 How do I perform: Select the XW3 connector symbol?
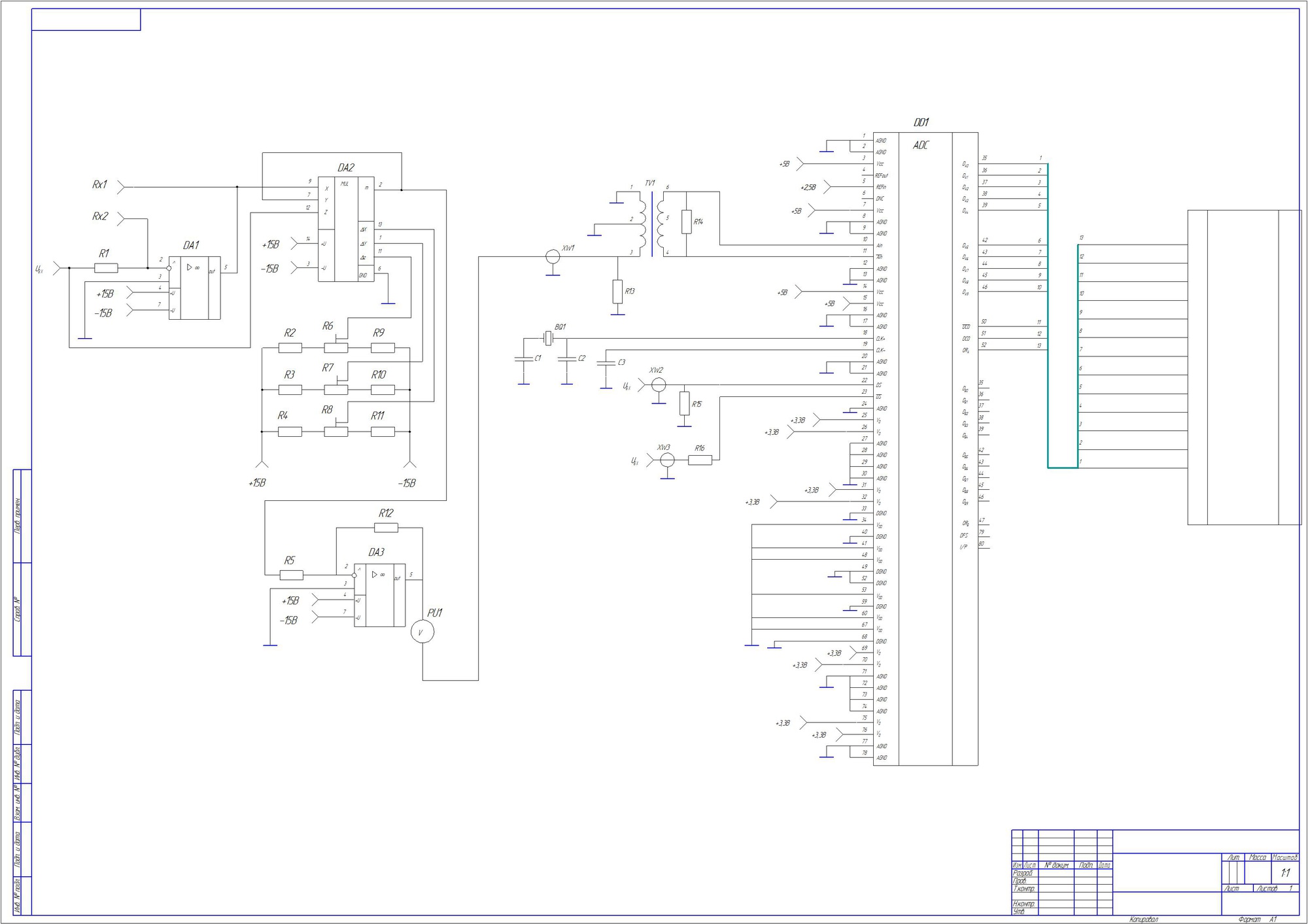pos(667,460)
